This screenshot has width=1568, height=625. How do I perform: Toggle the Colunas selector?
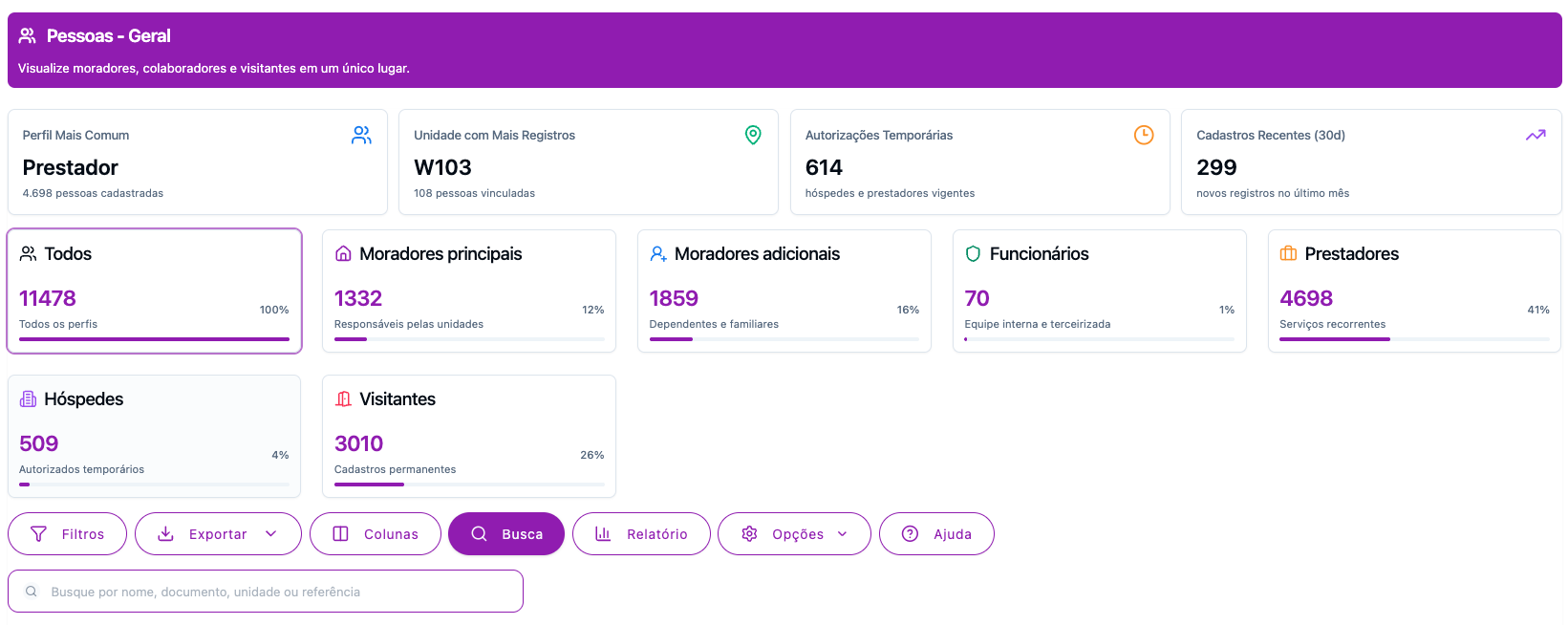376,534
